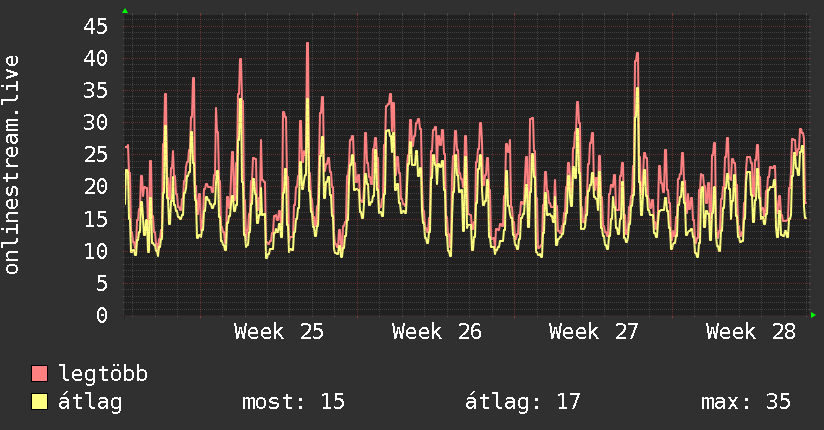Screen dimensions: 824x430
Task: Click the 'átlag: 17' statistic text
Action: pyautogui.click(x=523, y=402)
